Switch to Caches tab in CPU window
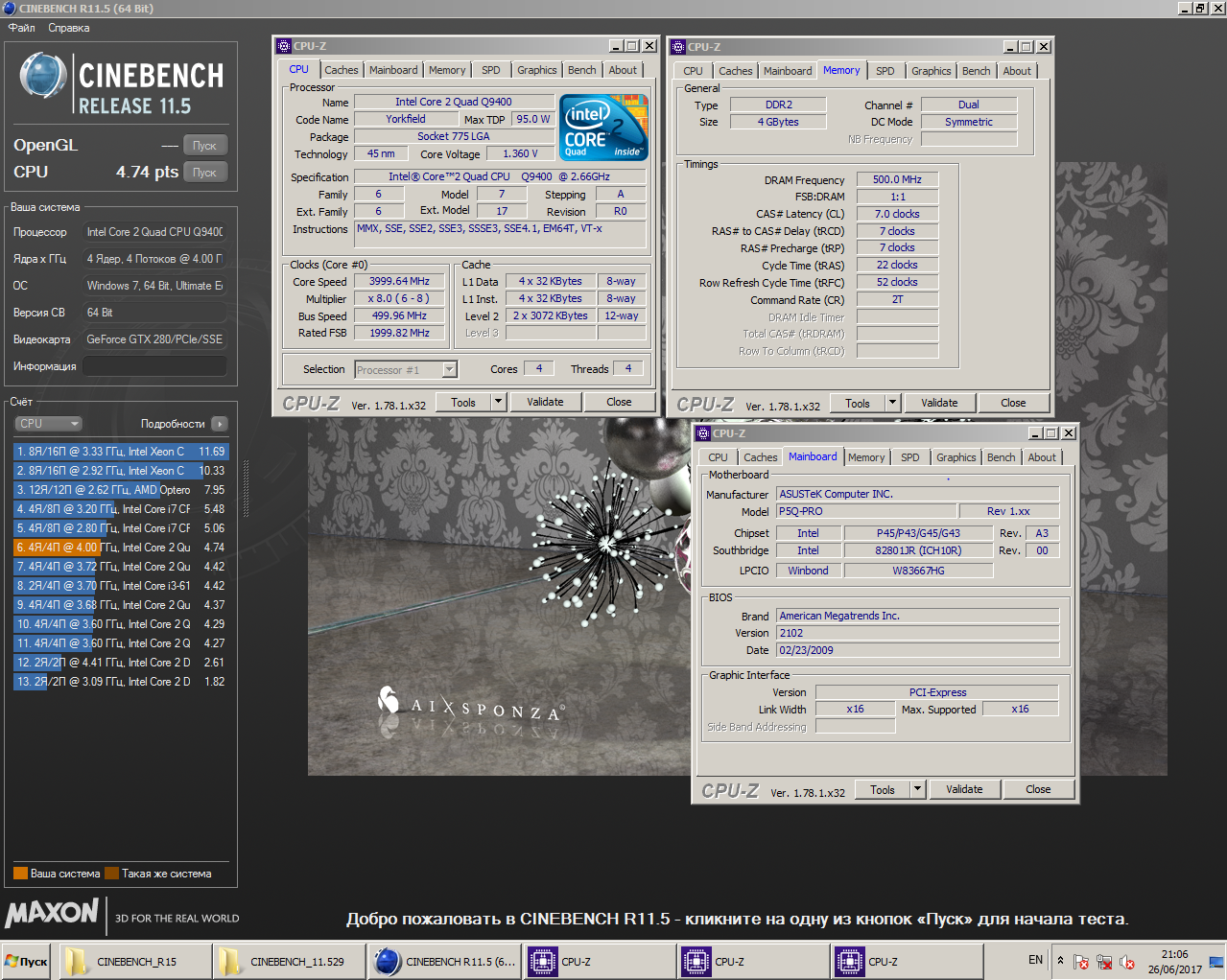 [341, 70]
